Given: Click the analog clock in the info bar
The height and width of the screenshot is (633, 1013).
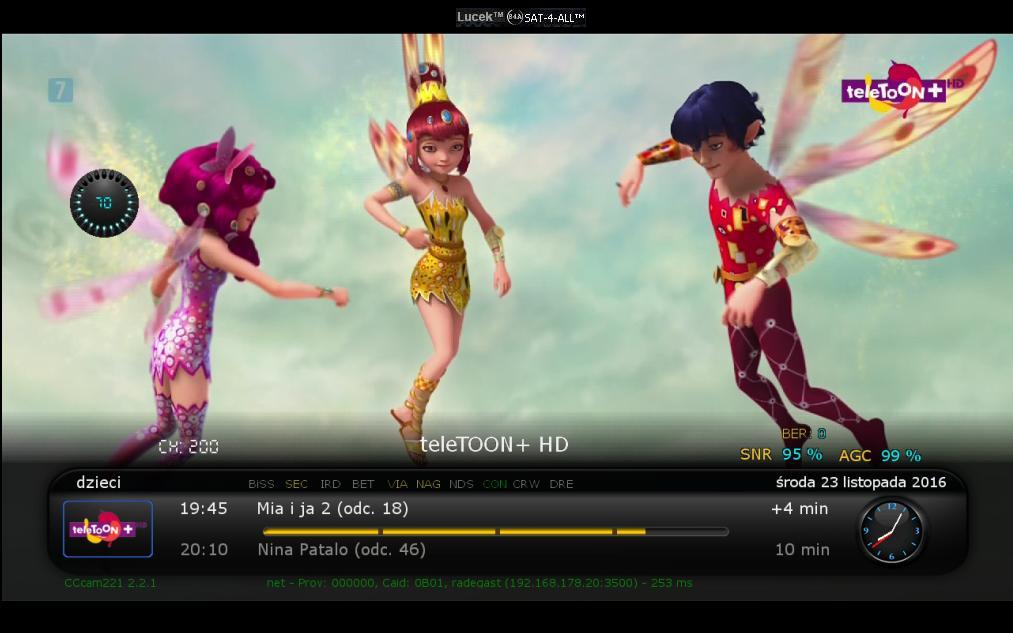Looking at the screenshot, I should 892,530.
